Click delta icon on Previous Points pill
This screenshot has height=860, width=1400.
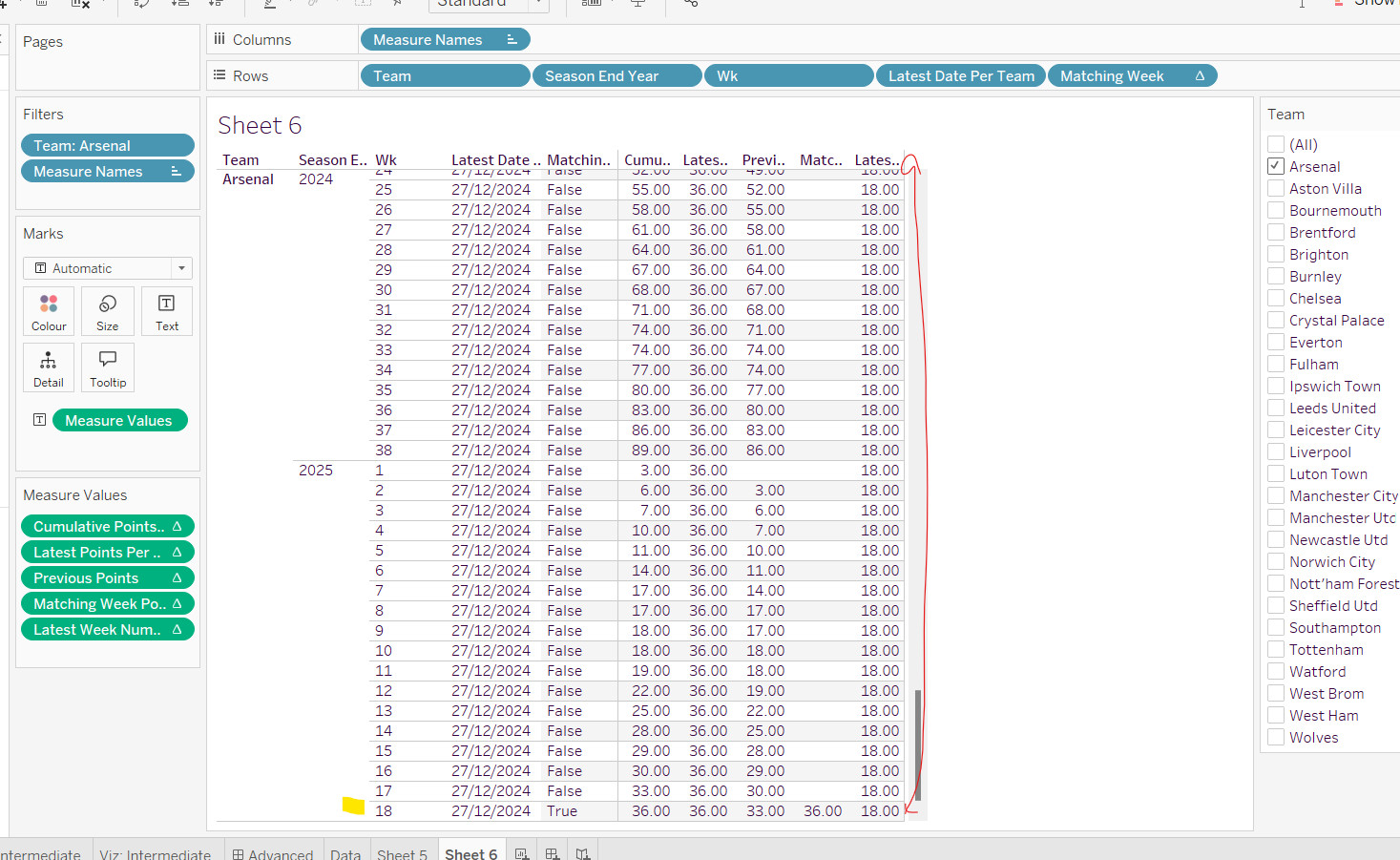(177, 577)
